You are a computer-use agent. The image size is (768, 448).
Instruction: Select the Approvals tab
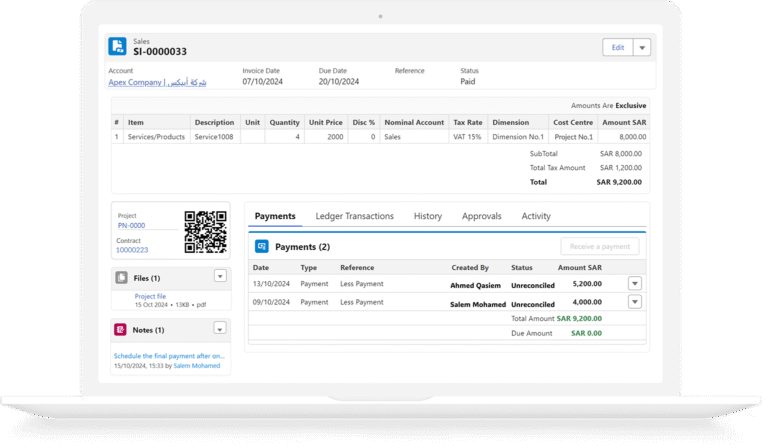click(481, 216)
